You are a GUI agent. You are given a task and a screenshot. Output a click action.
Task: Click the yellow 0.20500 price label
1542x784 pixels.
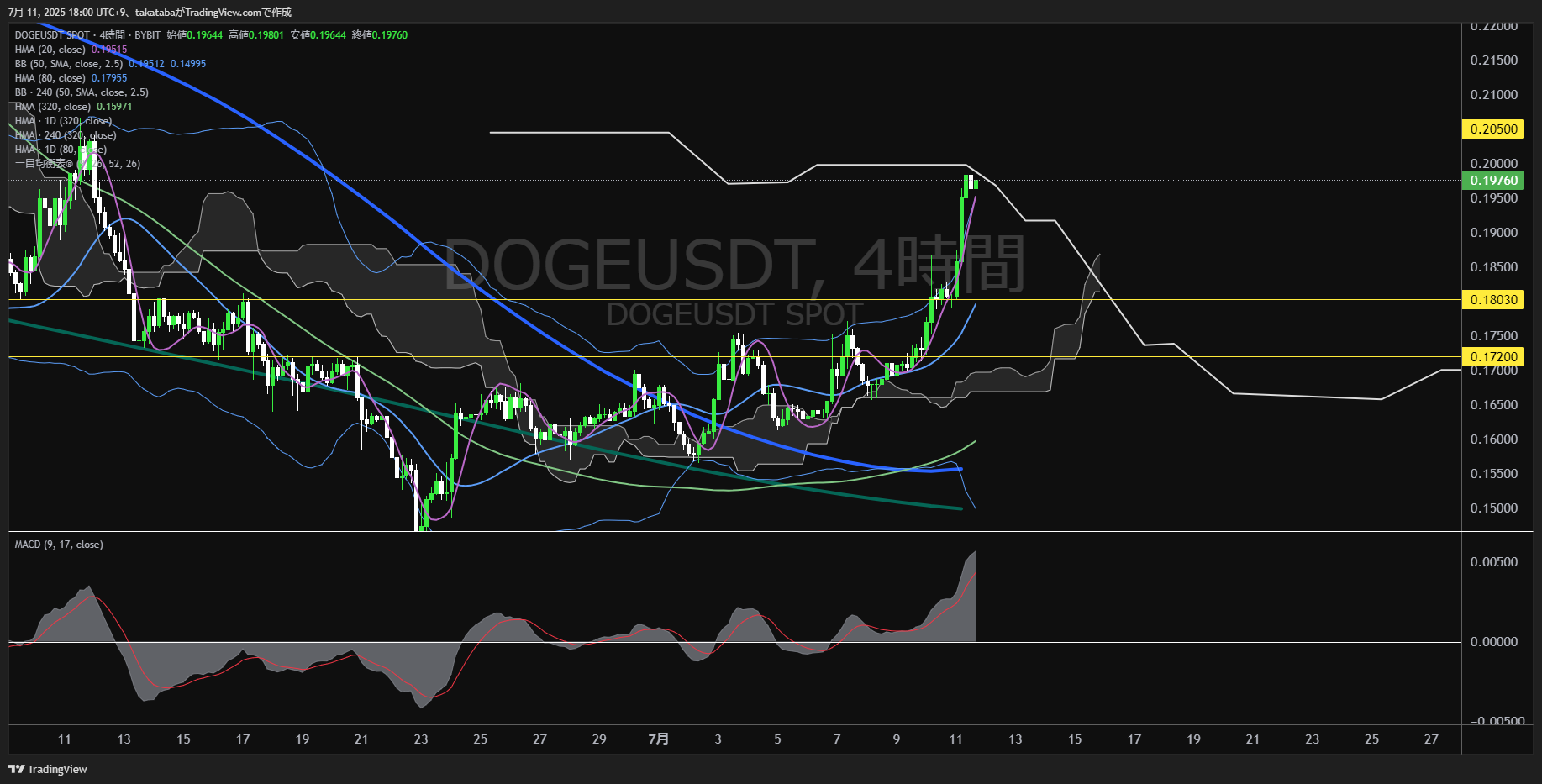click(x=1493, y=129)
